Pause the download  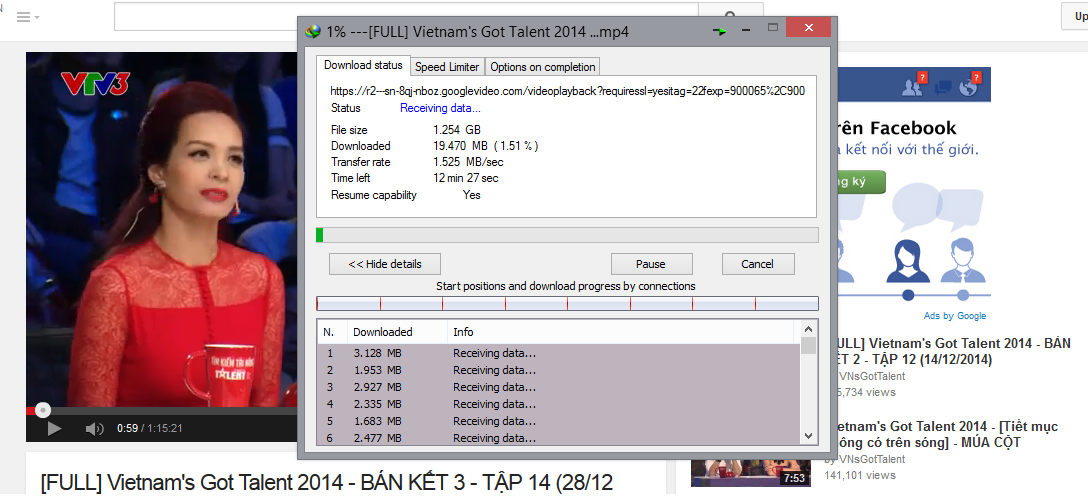click(651, 264)
